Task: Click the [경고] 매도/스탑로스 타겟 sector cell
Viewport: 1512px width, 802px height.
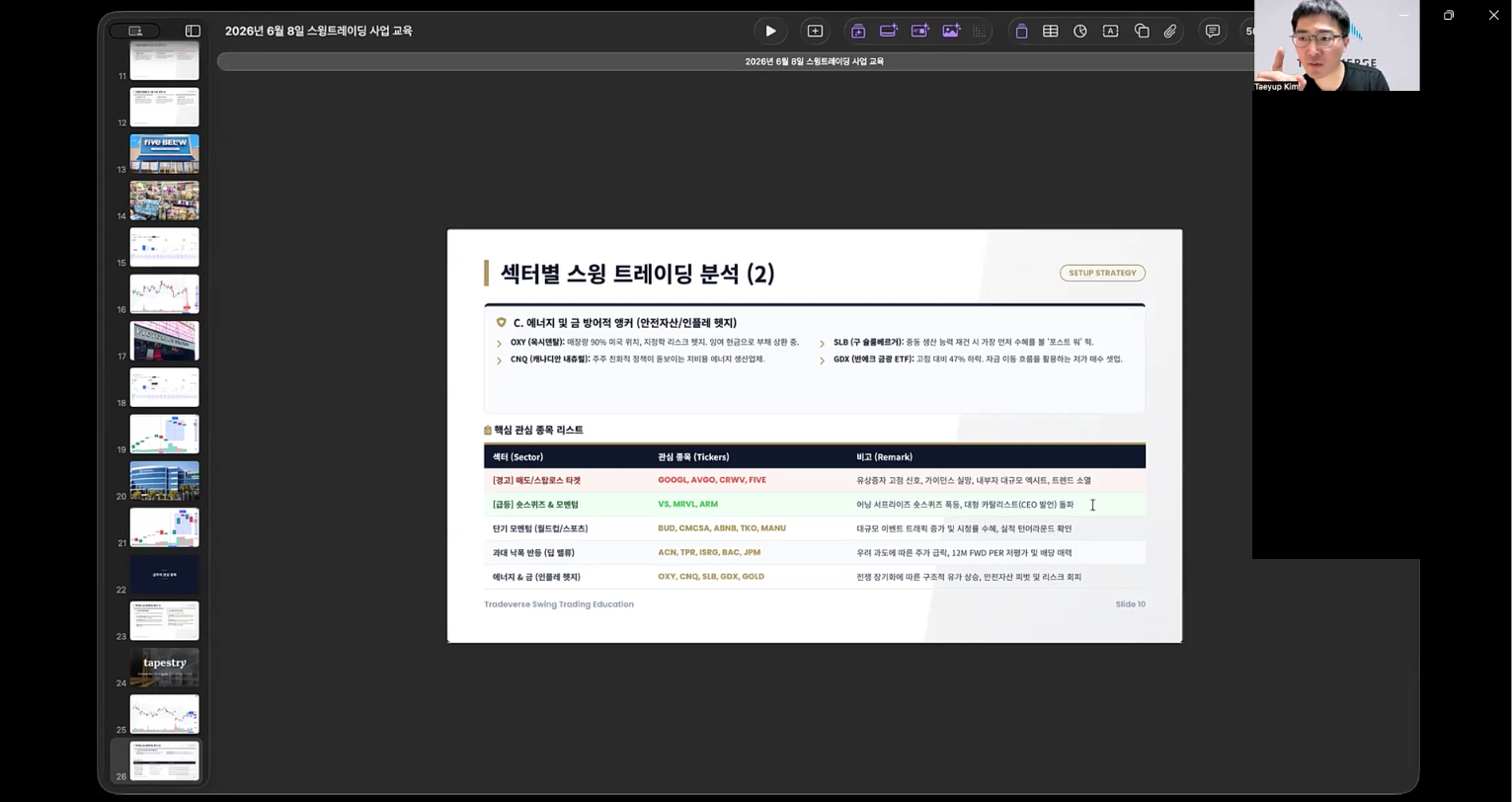Action: (x=536, y=481)
